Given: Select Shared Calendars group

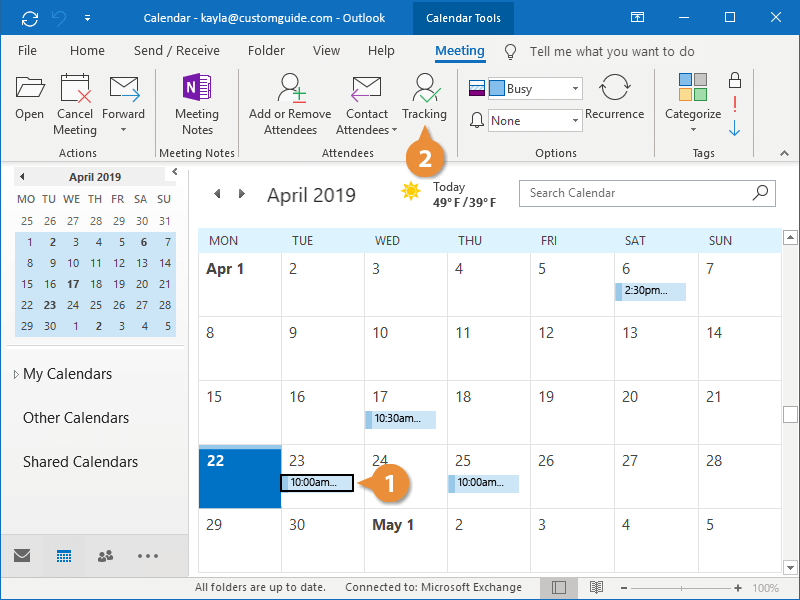Looking at the screenshot, I should 81,462.
